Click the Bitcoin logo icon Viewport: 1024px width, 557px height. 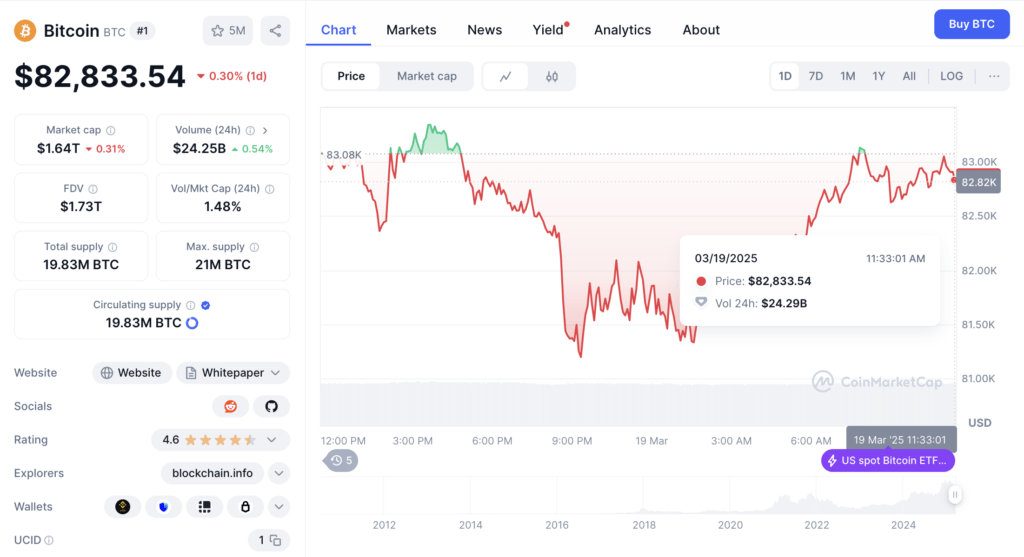(x=25, y=31)
